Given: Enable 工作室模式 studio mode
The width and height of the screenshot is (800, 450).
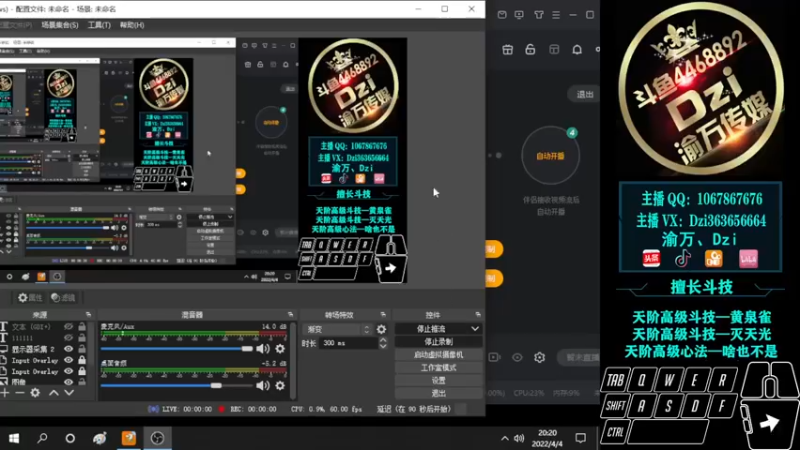Looking at the screenshot, I should (438, 367).
